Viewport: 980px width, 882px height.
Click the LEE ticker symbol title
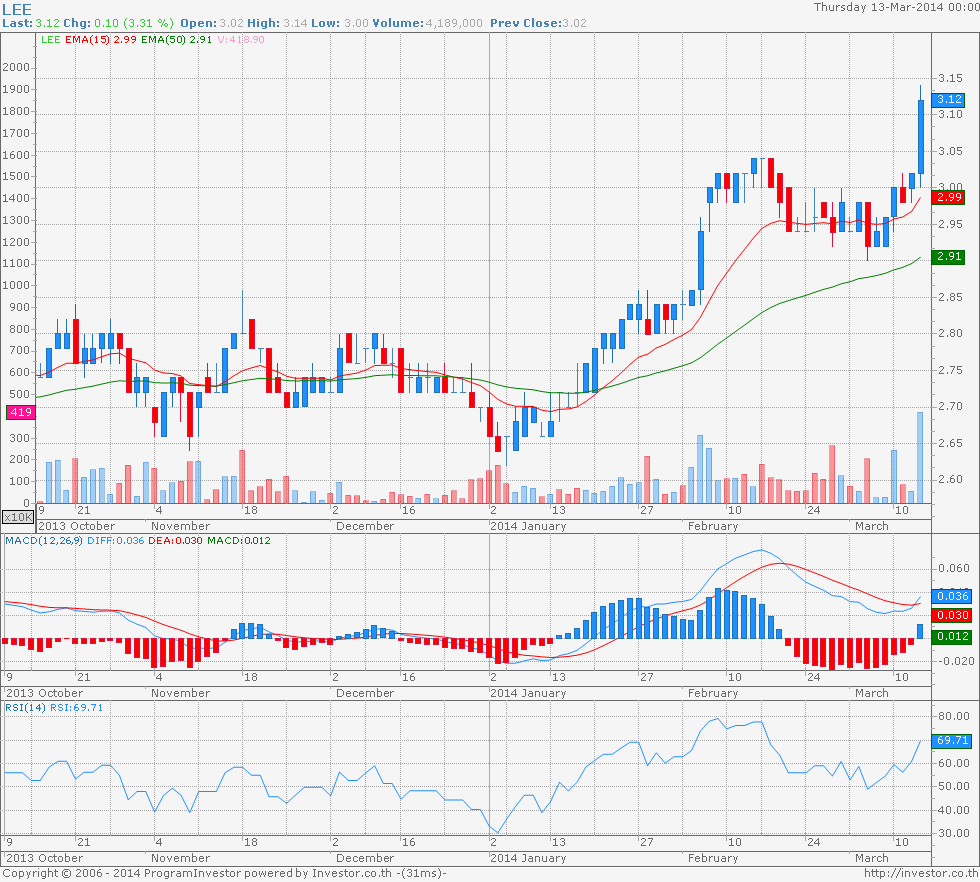(19, 8)
